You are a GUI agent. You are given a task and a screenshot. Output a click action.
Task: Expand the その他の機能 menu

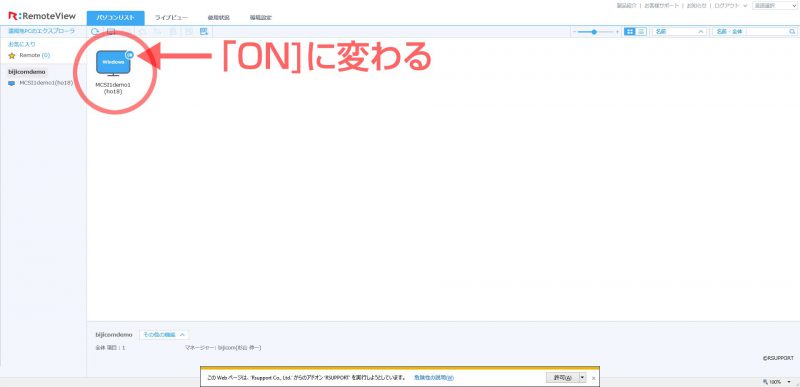pyautogui.click(x=164, y=335)
